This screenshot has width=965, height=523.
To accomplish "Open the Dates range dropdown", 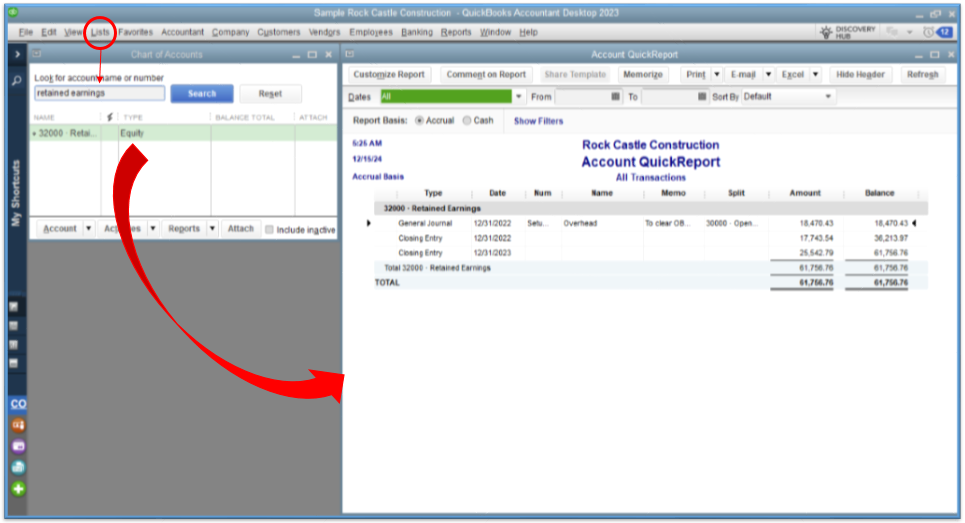I will tap(518, 97).
